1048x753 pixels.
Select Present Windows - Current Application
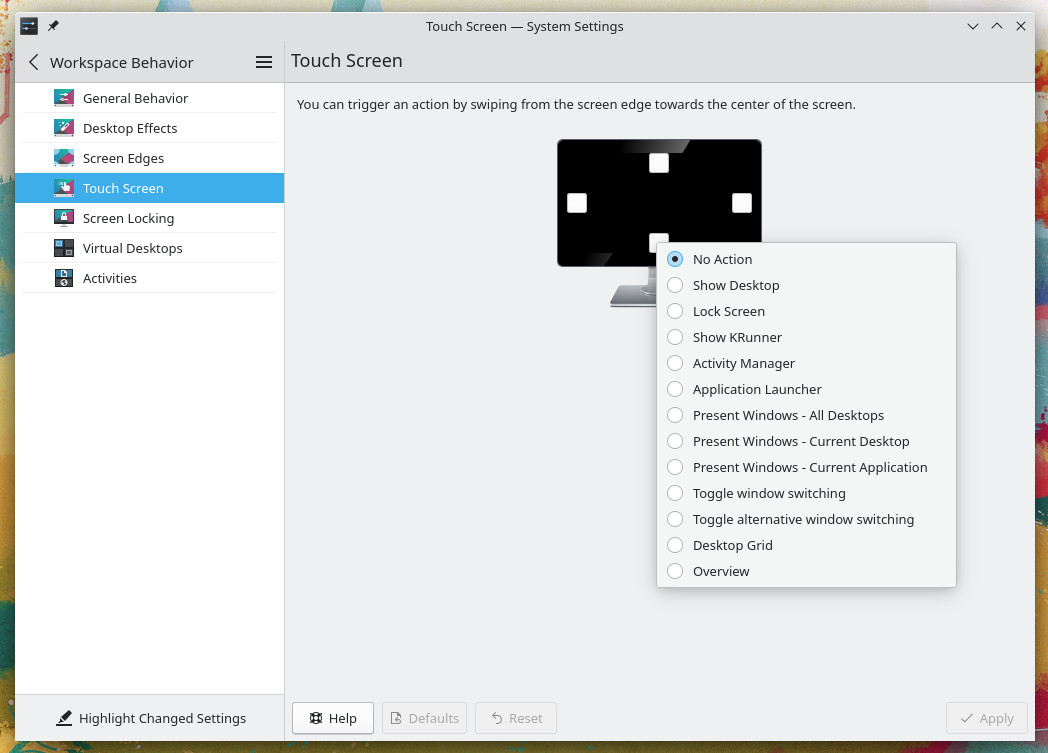click(x=807, y=468)
